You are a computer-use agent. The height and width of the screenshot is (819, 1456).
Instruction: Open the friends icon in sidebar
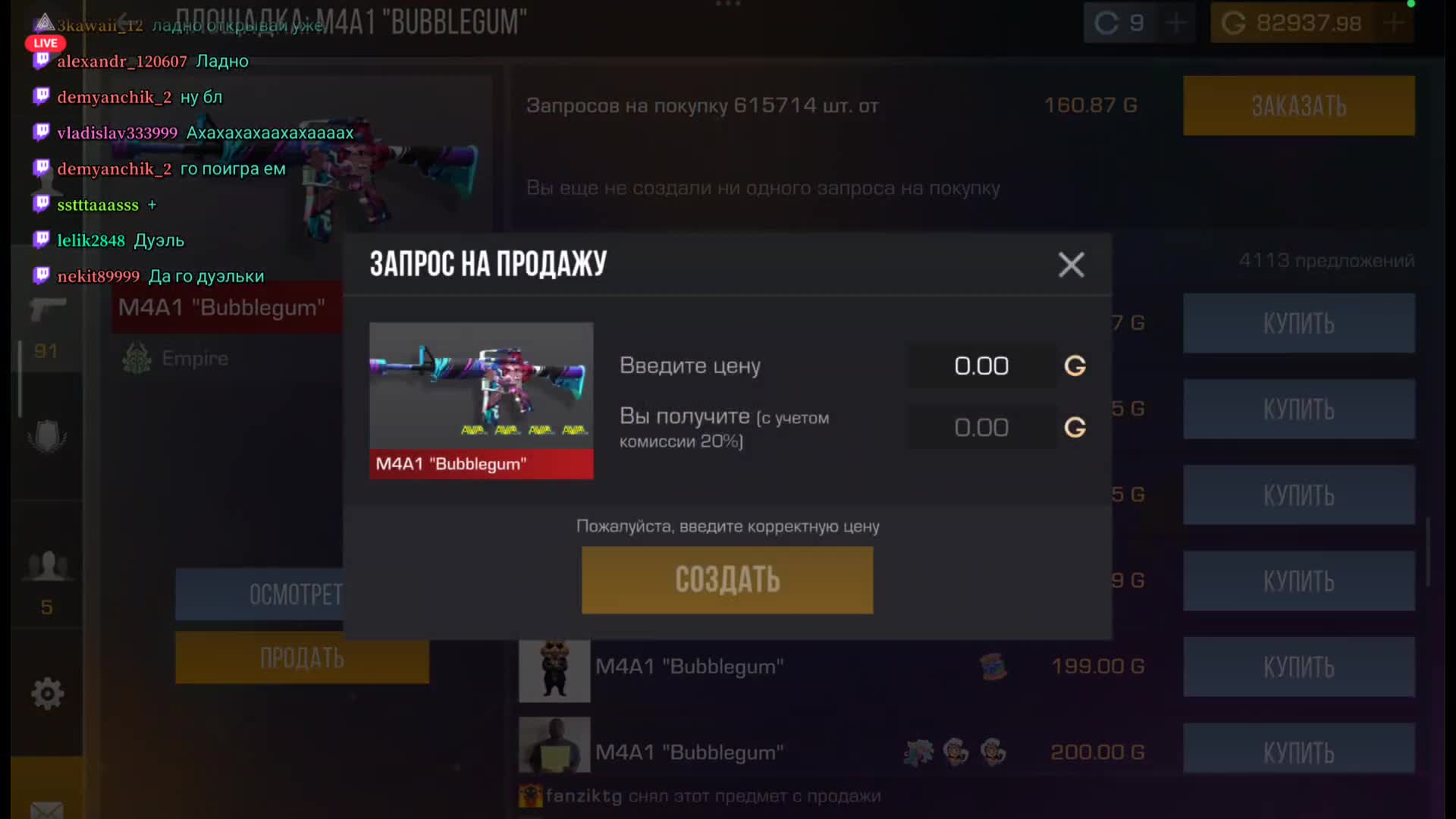tap(48, 566)
